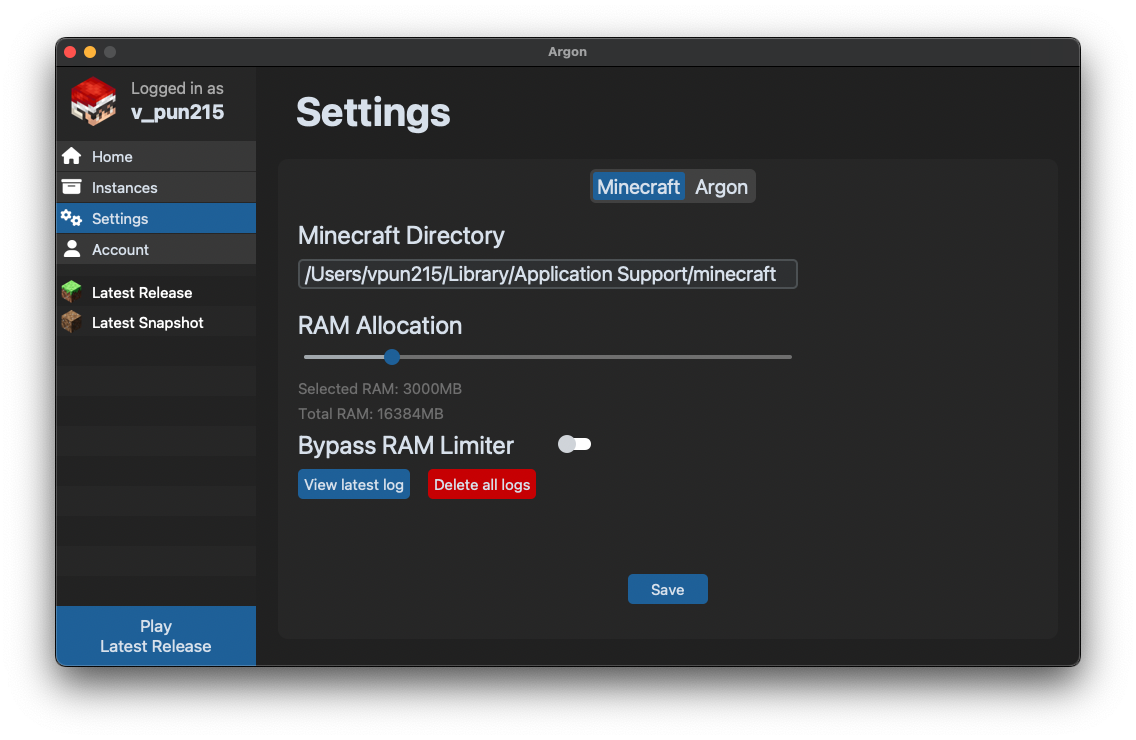Switch to the Minecraft settings tab

638,187
